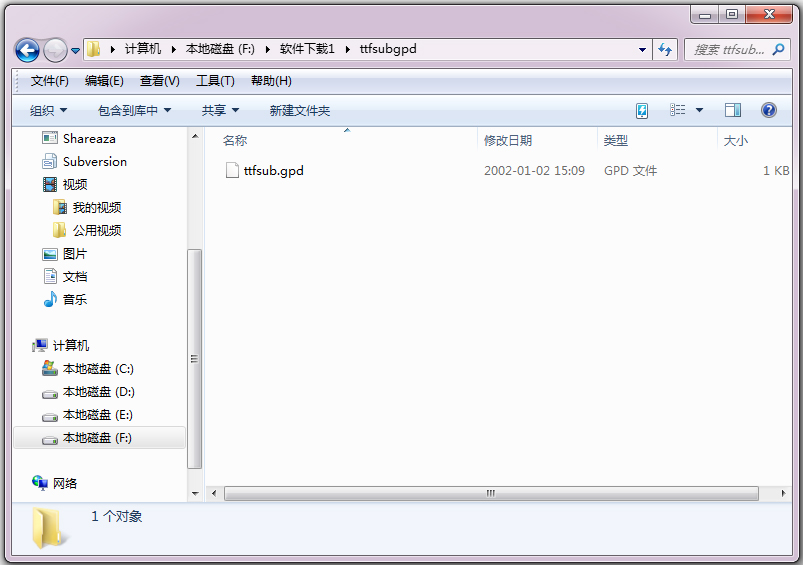
Task: Open 本地磁盘 (D:) drive
Action: pos(88,392)
